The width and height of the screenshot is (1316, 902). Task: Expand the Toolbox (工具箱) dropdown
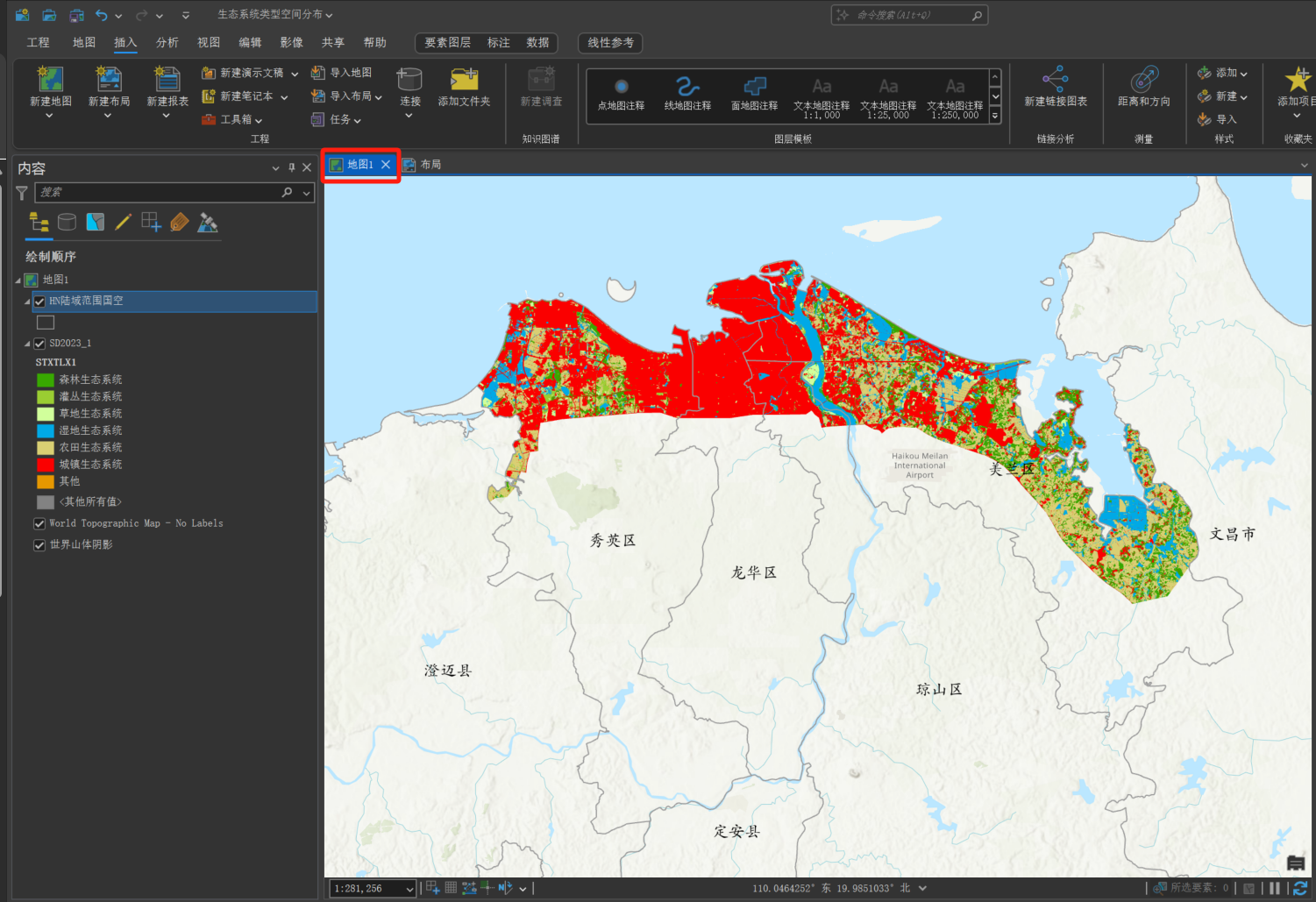tap(258, 120)
